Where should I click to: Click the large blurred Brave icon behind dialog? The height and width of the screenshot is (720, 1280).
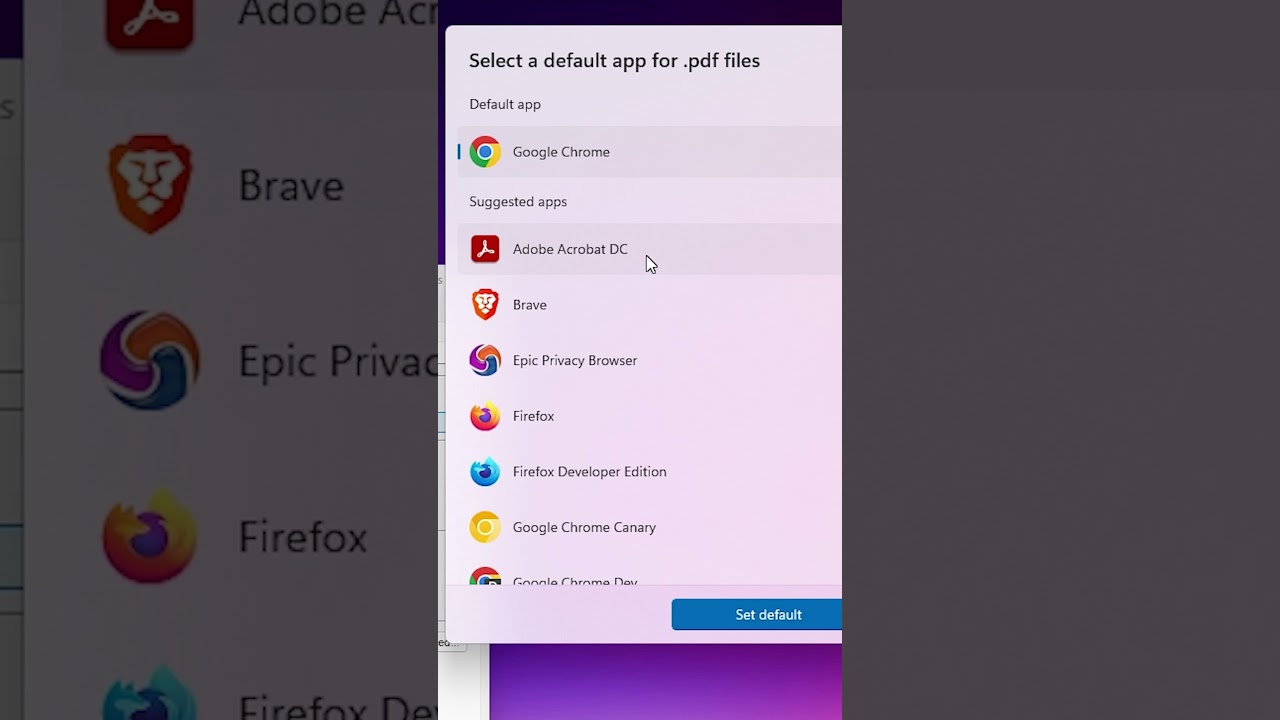coord(150,185)
